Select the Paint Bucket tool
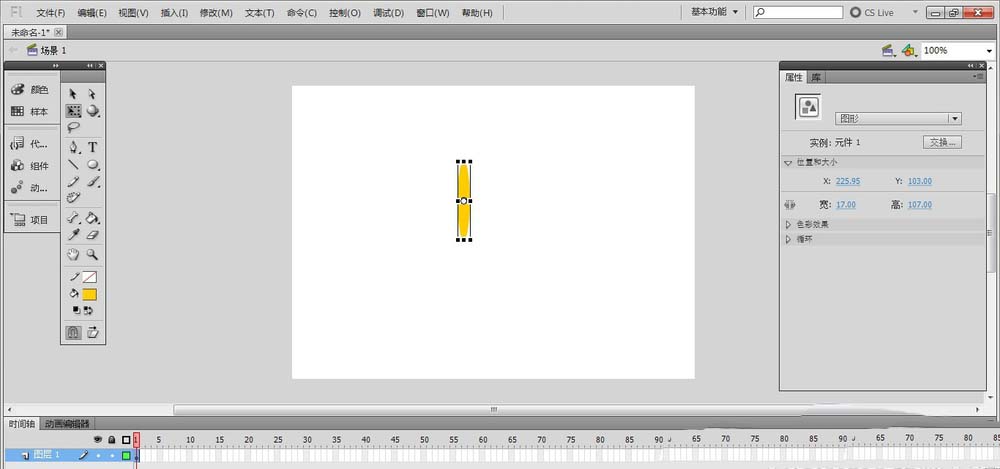 (x=92, y=218)
